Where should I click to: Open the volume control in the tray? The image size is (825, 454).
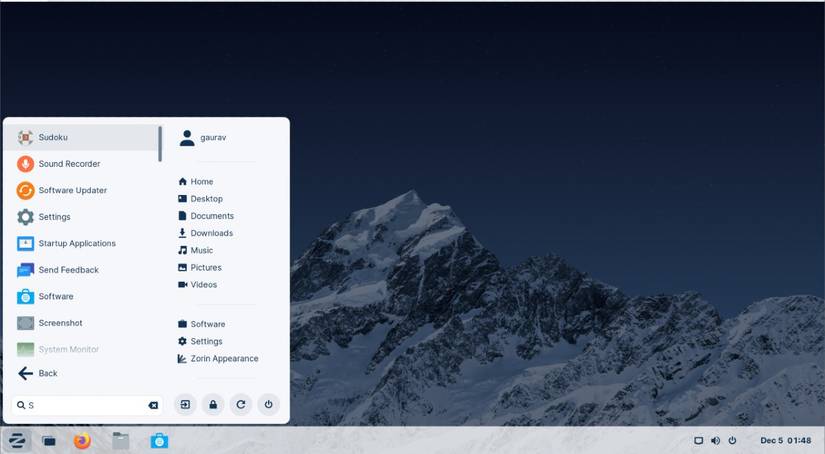click(716, 441)
